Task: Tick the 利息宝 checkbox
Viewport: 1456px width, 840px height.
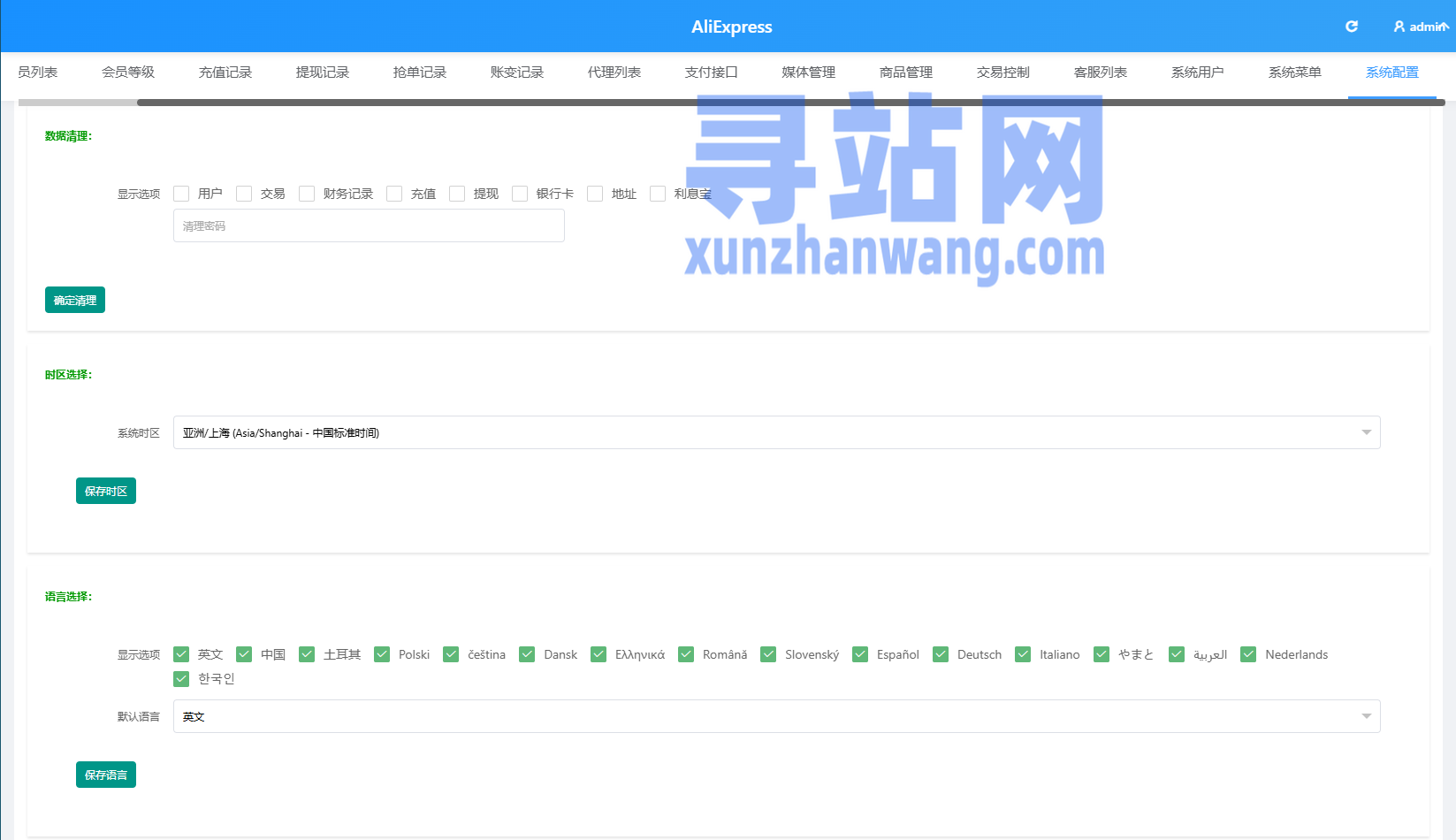Action: click(658, 194)
